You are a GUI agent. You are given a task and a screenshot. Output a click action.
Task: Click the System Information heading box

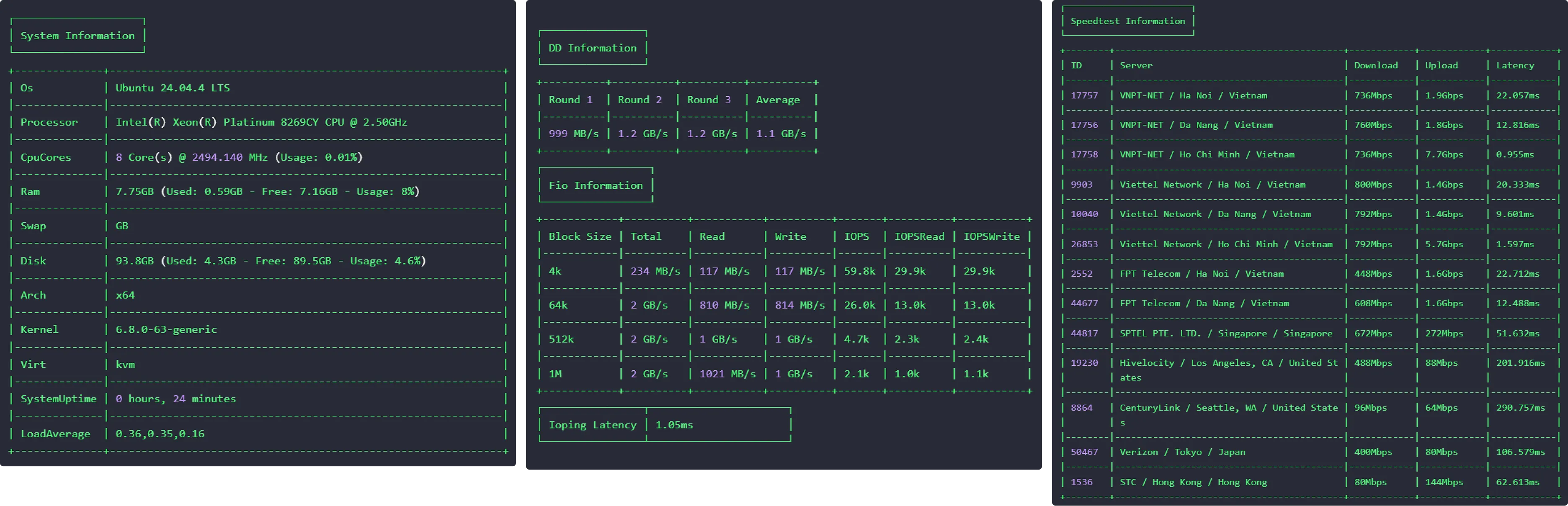click(78, 36)
